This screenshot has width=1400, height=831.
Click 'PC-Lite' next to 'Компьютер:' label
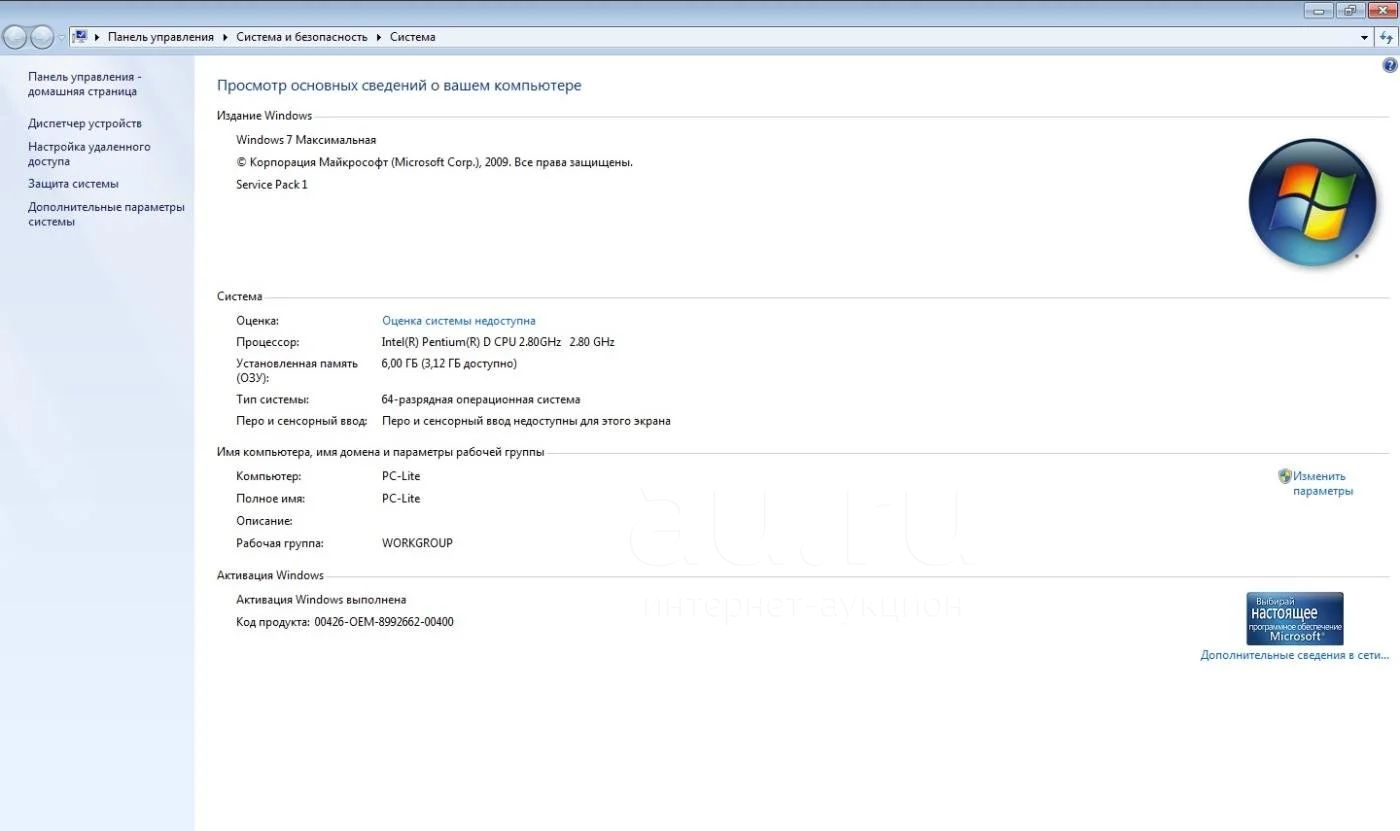(x=401, y=477)
